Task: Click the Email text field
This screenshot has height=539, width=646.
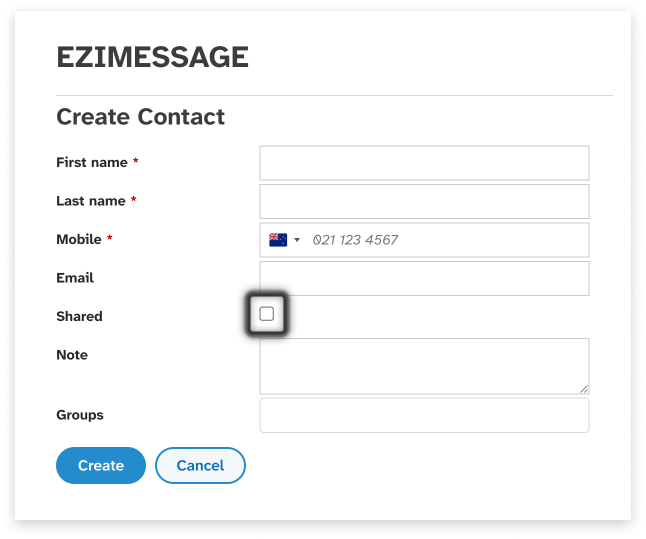Action: (x=424, y=278)
